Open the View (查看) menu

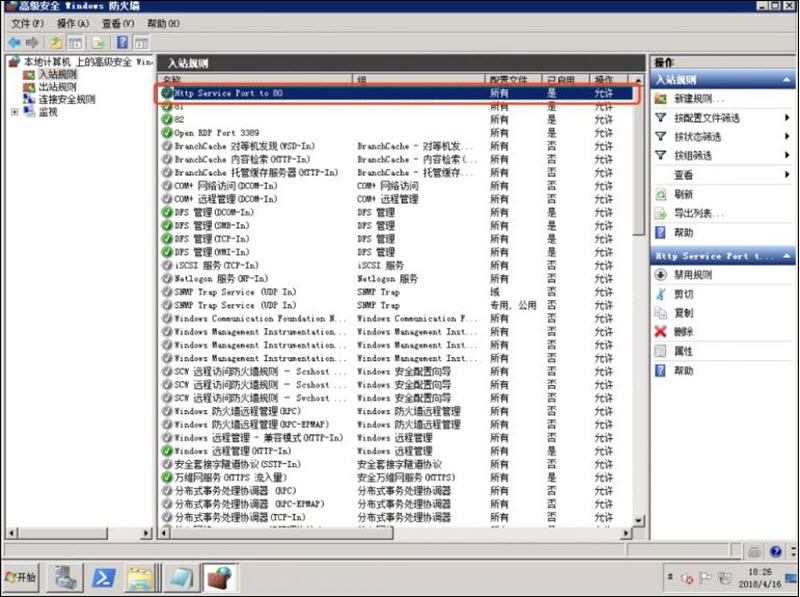pyautogui.click(x=118, y=23)
